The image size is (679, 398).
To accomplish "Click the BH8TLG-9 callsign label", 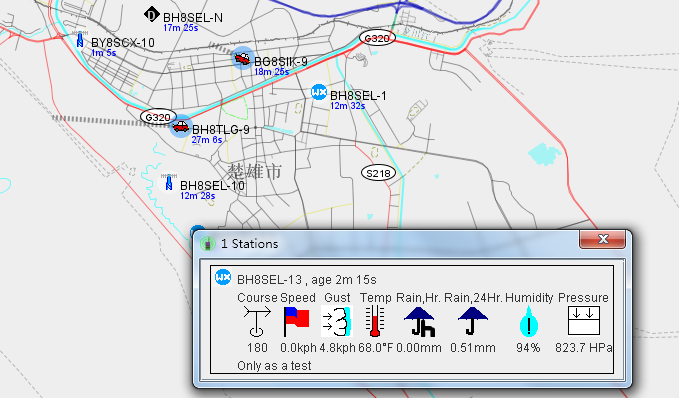I will click(x=221, y=129).
